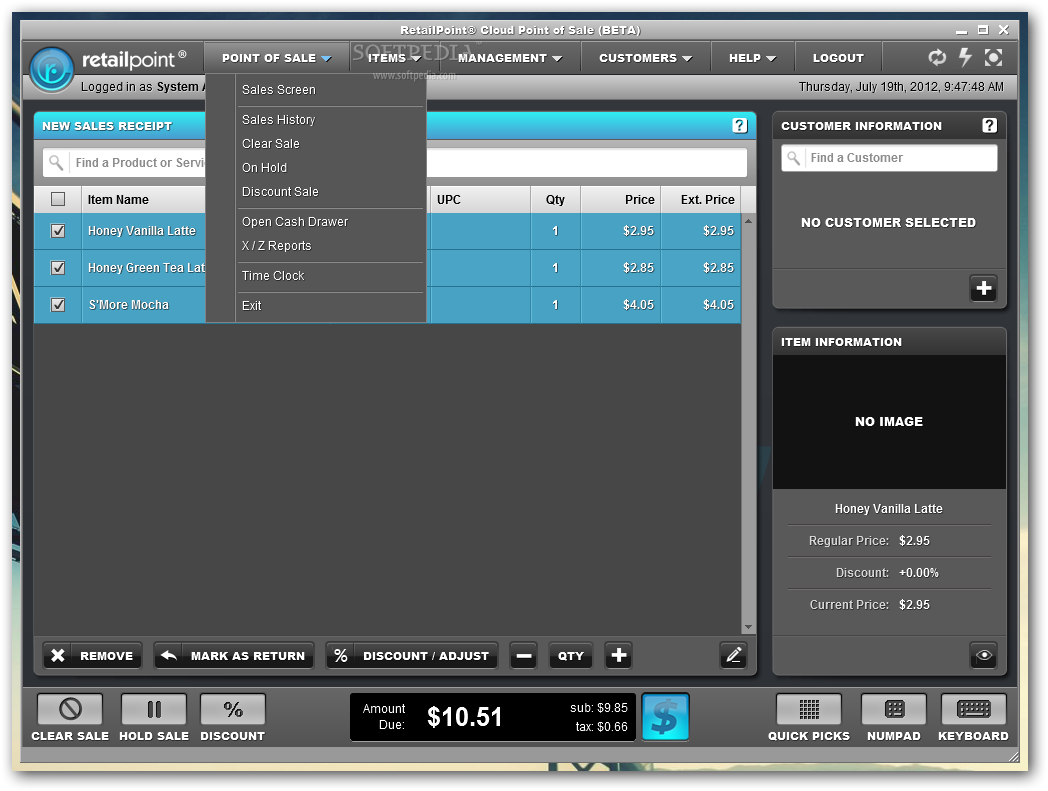Click the receipt list scrollbar up arrow
The width and height of the screenshot is (1048, 791).
click(x=749, y=221)
